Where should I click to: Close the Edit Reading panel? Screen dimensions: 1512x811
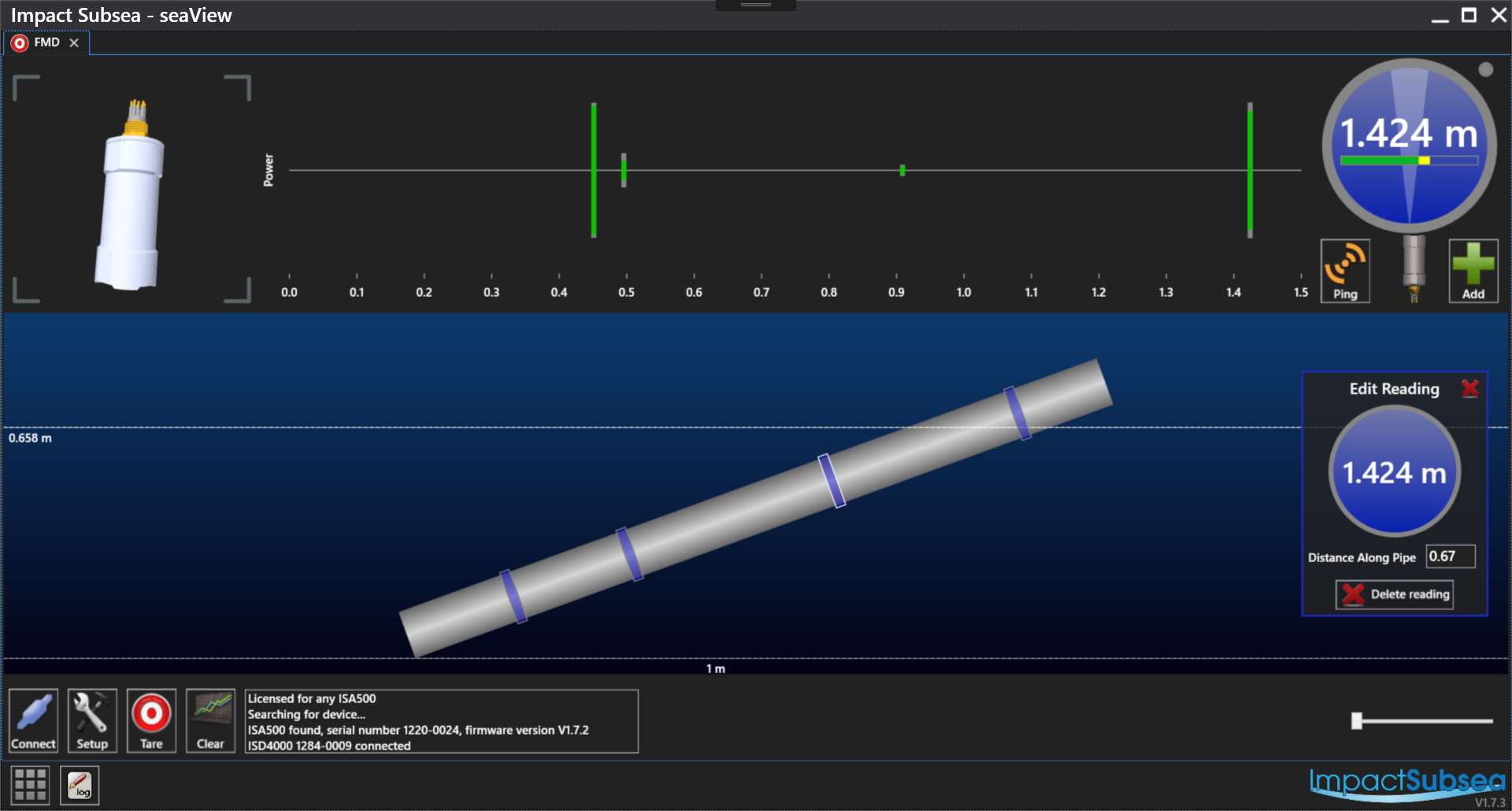click(1469, 388)
